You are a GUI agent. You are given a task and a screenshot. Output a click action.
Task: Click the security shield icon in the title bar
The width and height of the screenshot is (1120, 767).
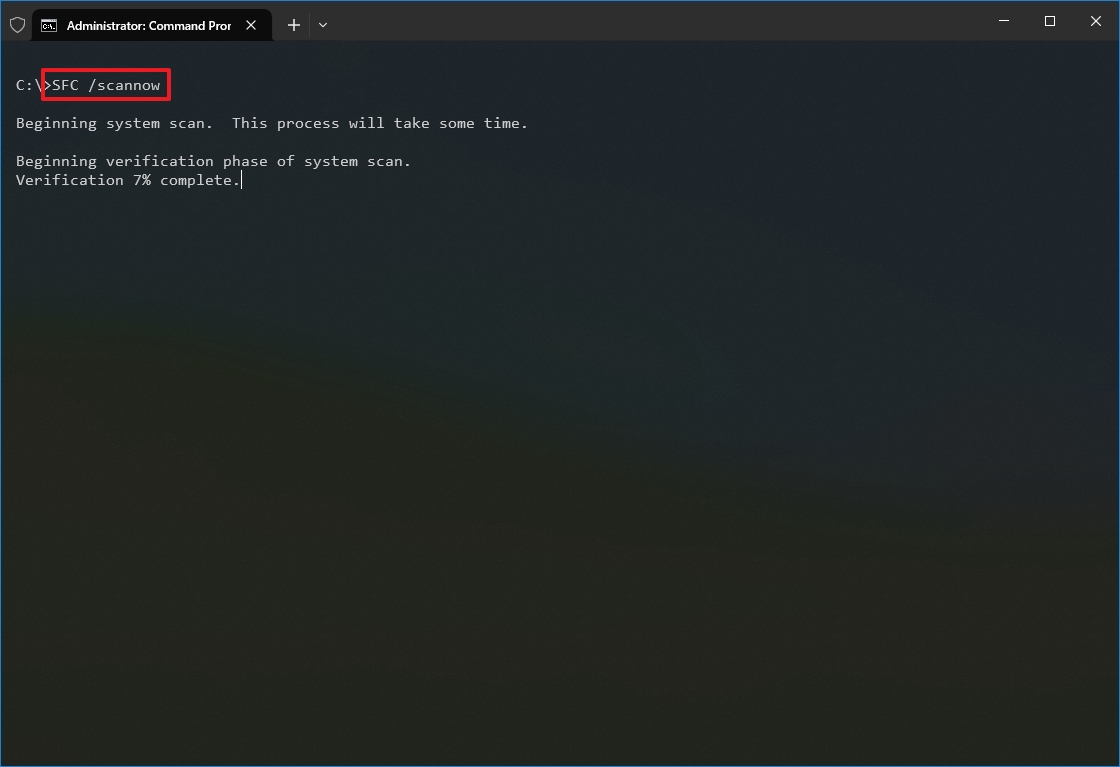[17, 24]
